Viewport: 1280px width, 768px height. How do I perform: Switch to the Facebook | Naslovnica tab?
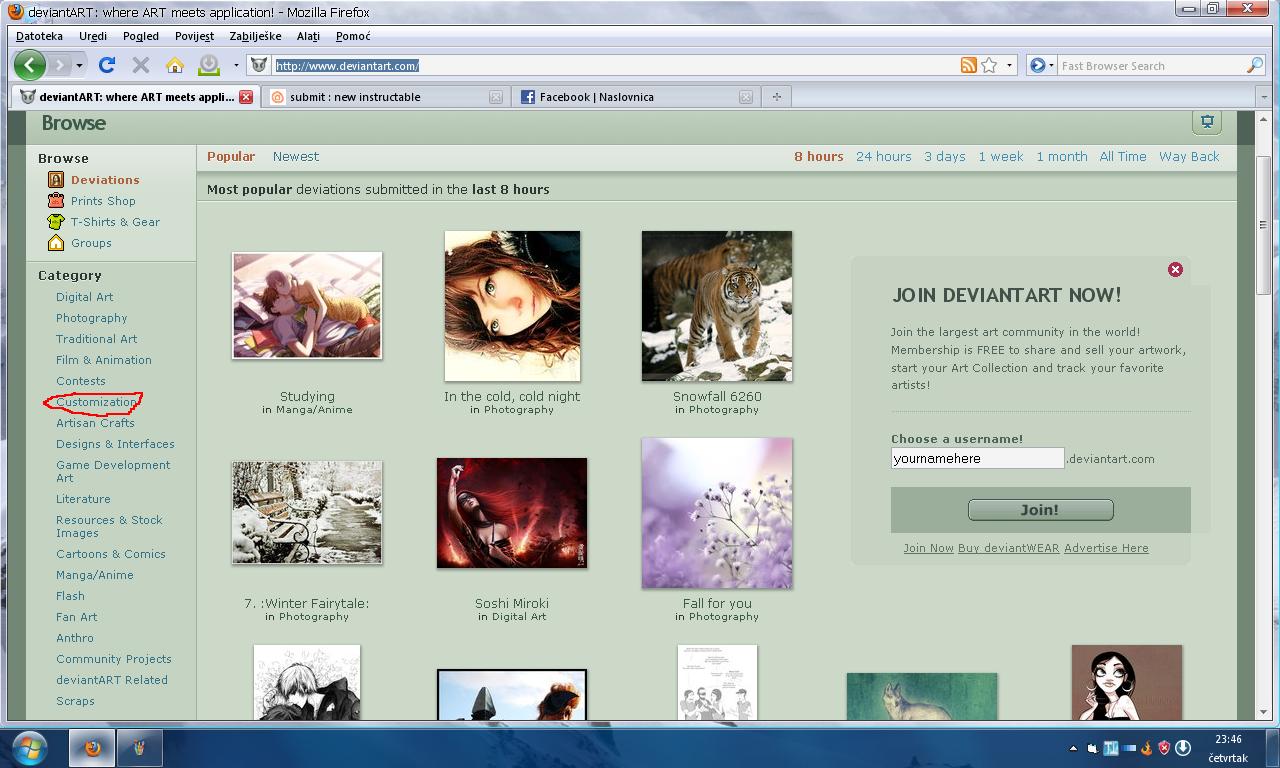[635, 97]
